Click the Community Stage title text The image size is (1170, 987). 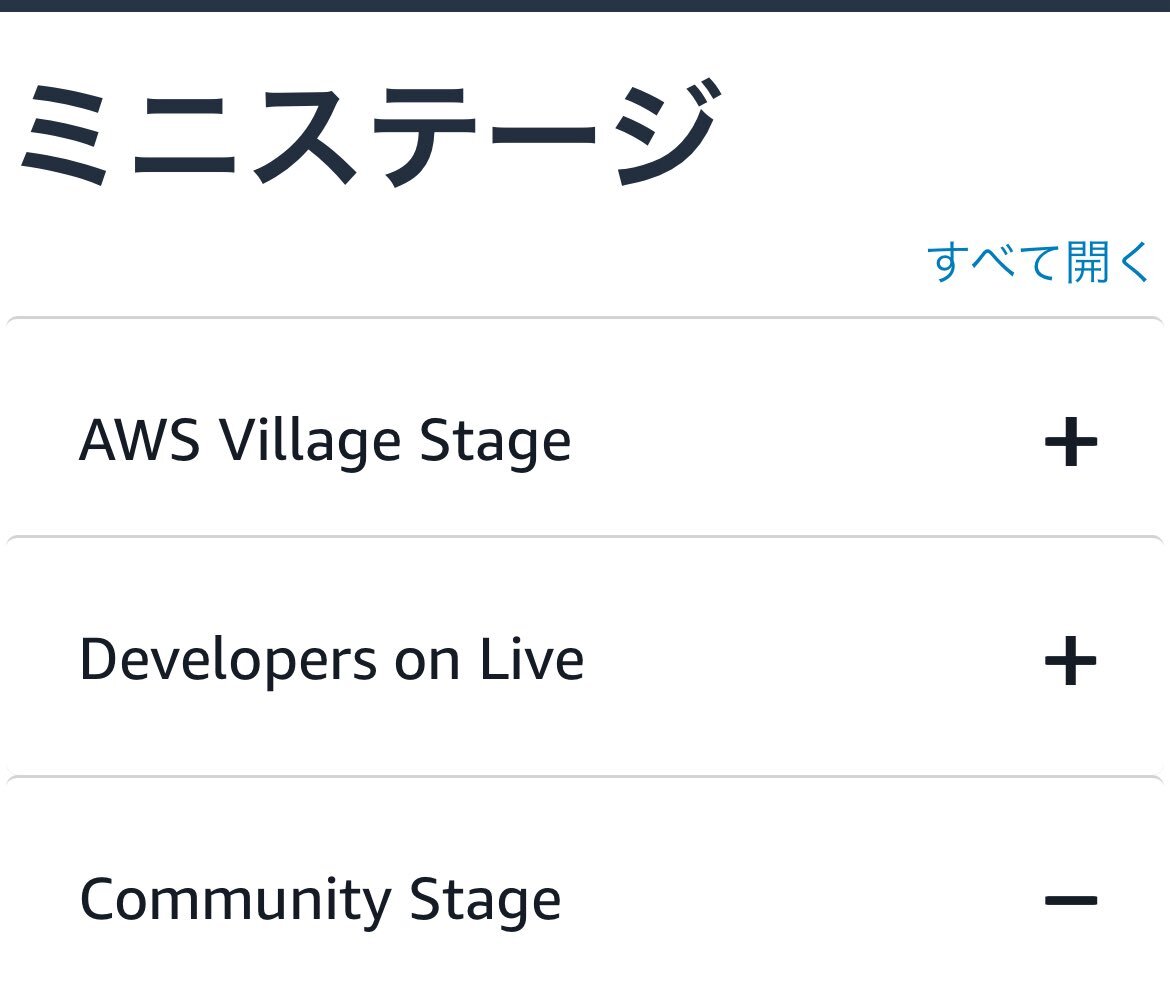click(320, 900)
